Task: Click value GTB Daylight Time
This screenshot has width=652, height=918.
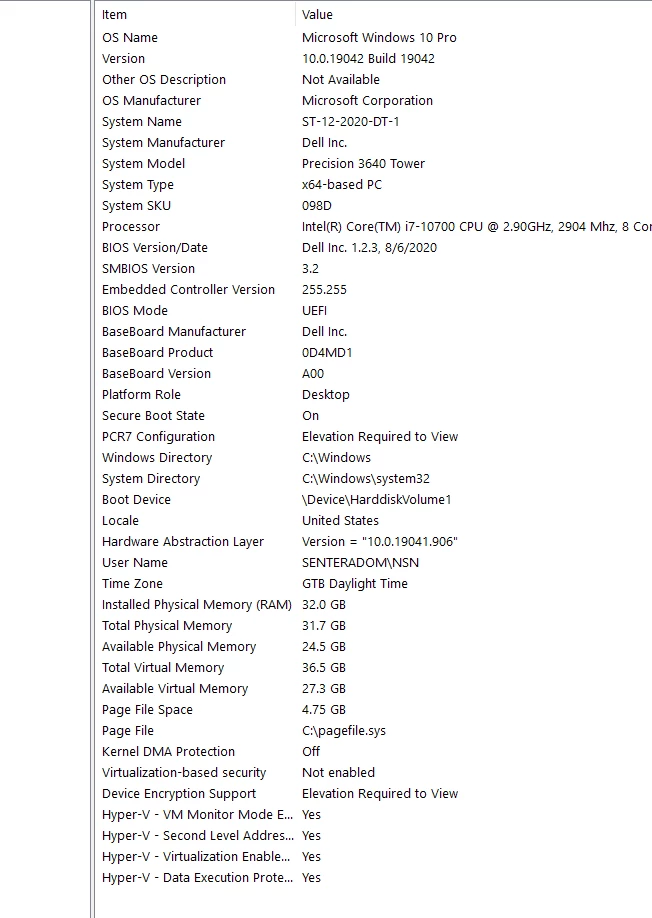Action: click(x=355, y=584)
